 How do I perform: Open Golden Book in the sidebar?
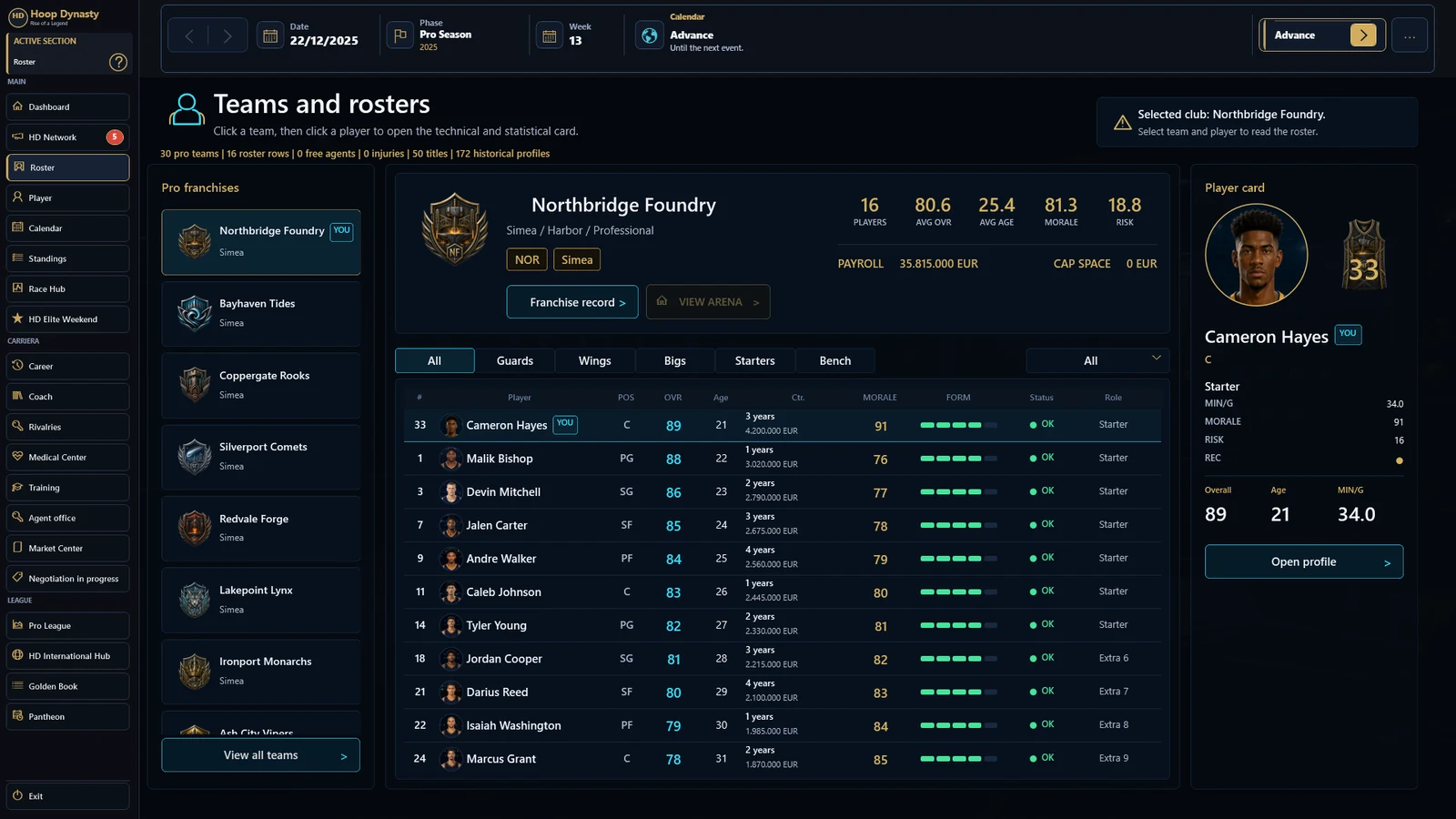pos(68,686)
